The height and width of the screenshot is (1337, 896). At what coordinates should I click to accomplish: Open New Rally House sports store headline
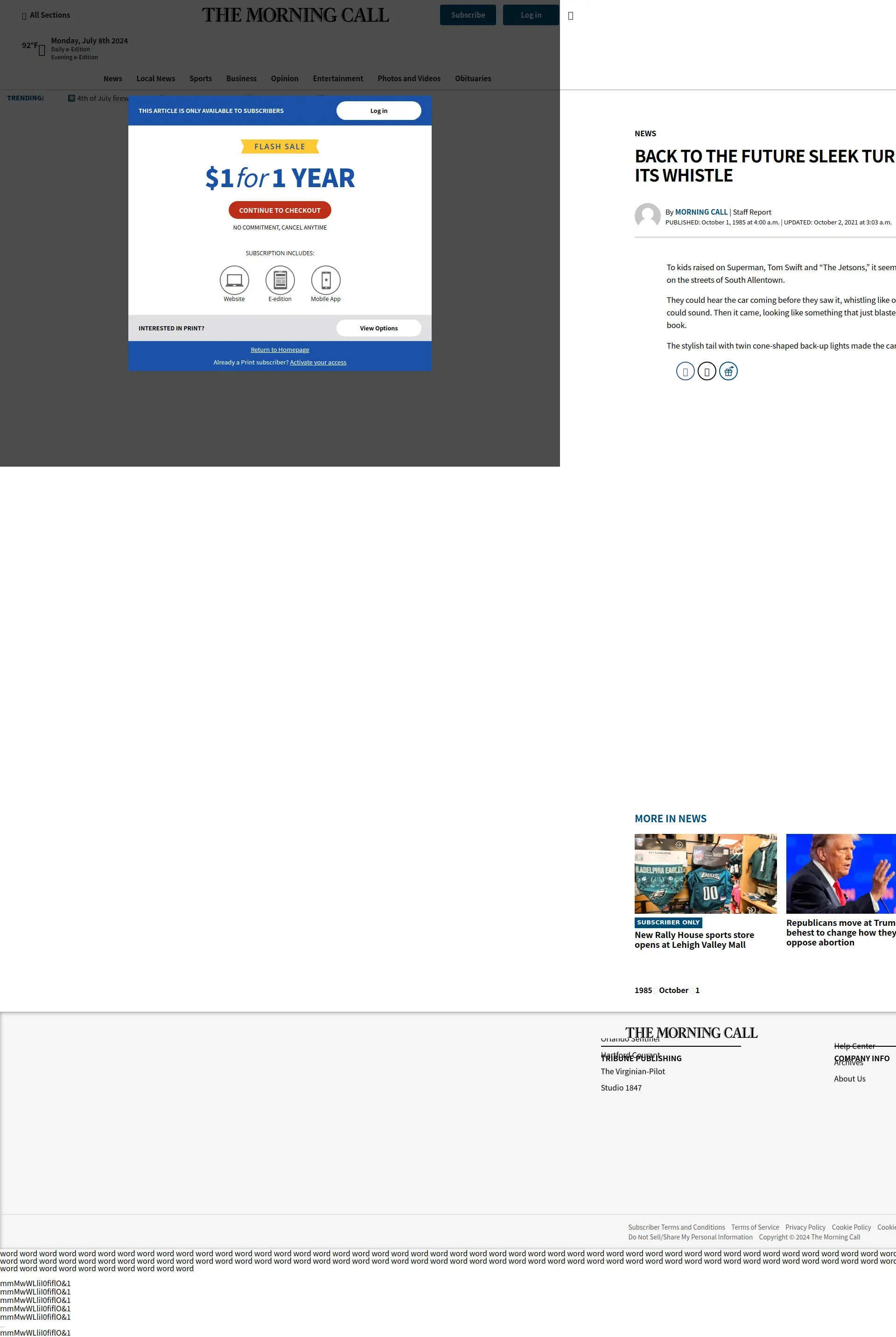[694, 940]
